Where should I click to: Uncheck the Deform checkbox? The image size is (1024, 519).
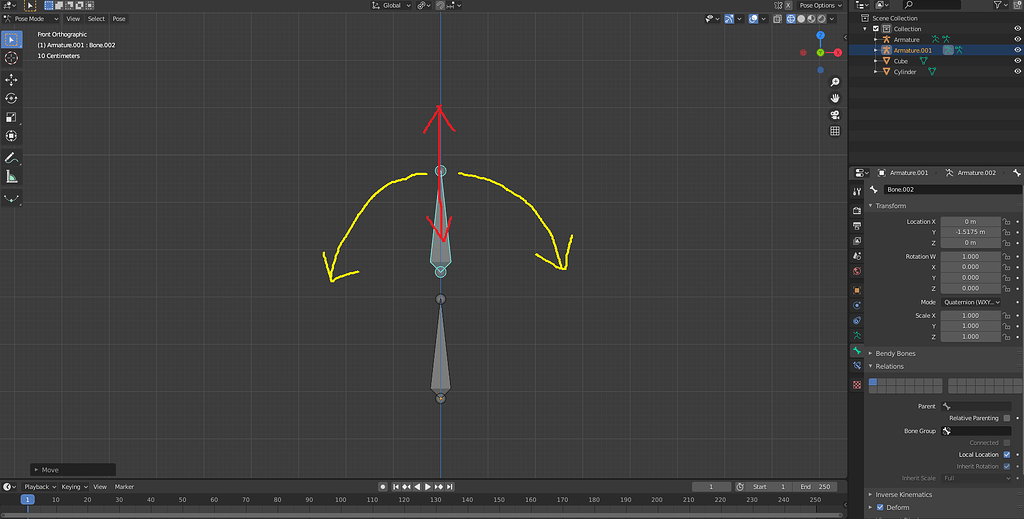[x=880, y=507]
